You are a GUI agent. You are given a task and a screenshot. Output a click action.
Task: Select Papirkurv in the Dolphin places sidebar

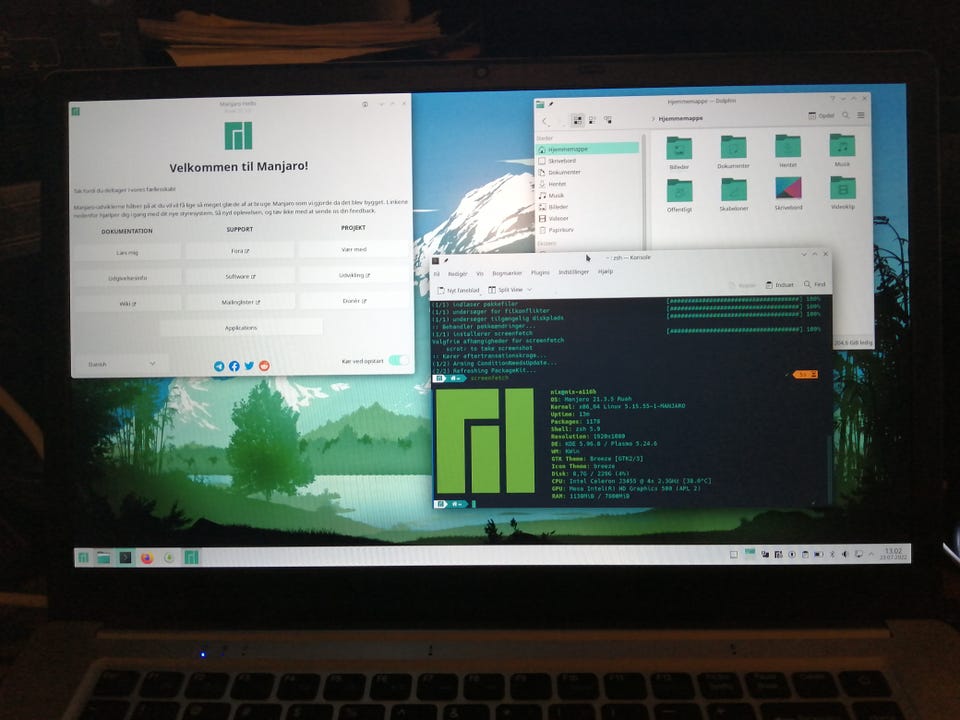pyautogui.click(x=587, y=230)
